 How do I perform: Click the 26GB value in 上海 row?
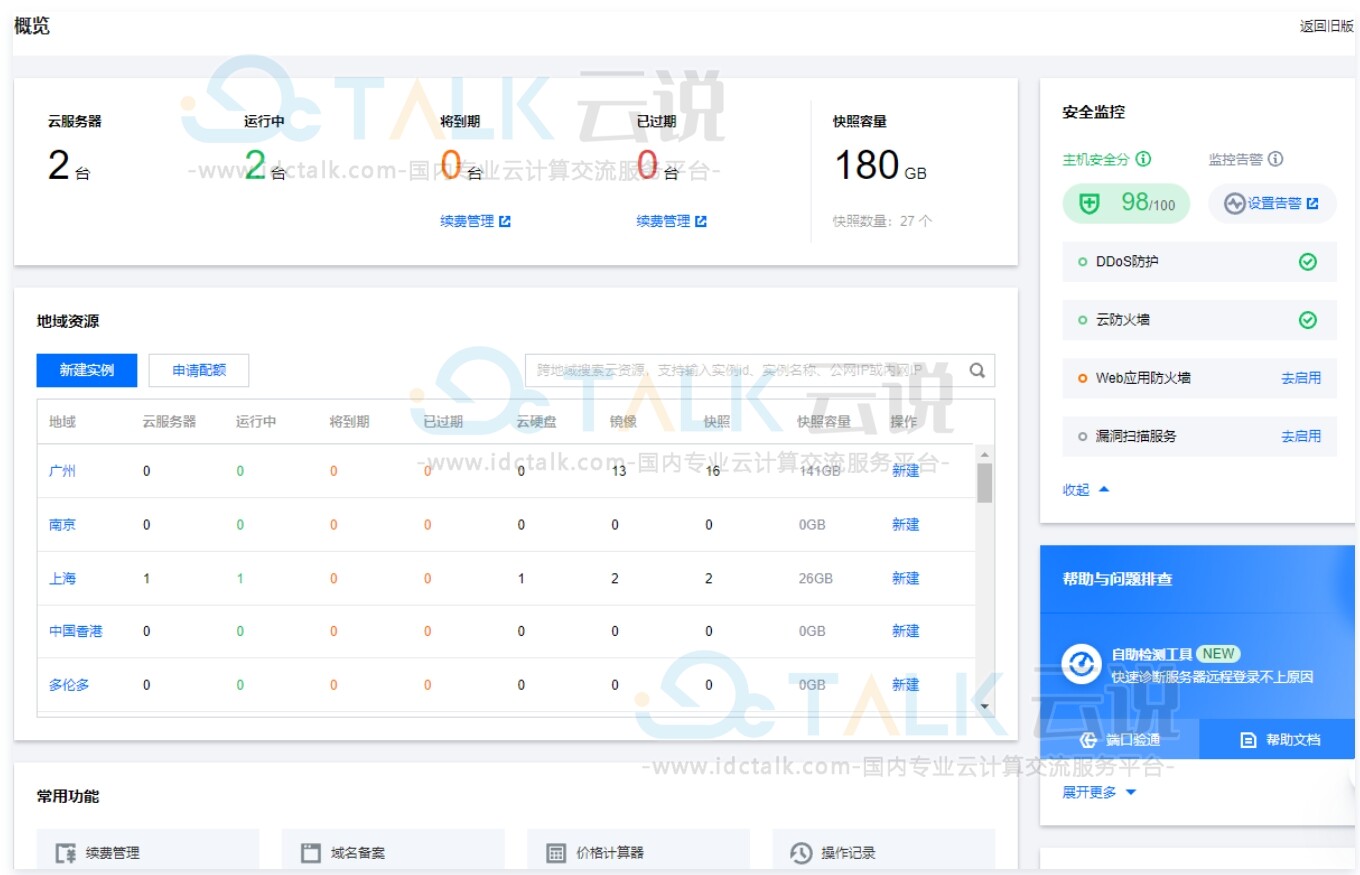point(816,578)
